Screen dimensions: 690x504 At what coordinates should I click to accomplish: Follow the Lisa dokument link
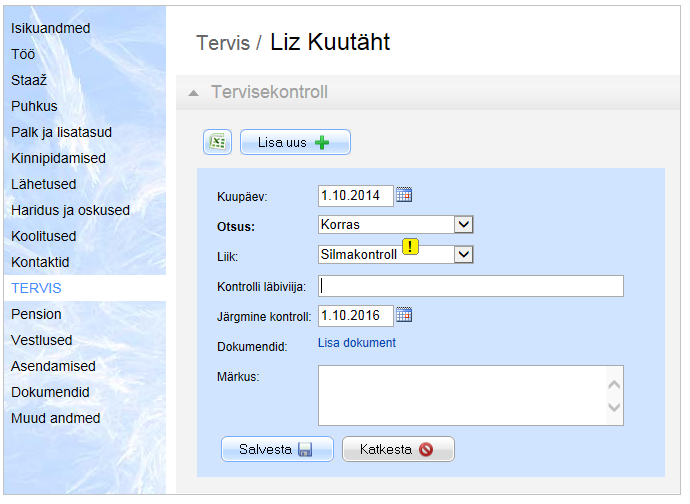pyautogui.click(x=357, y=343)
